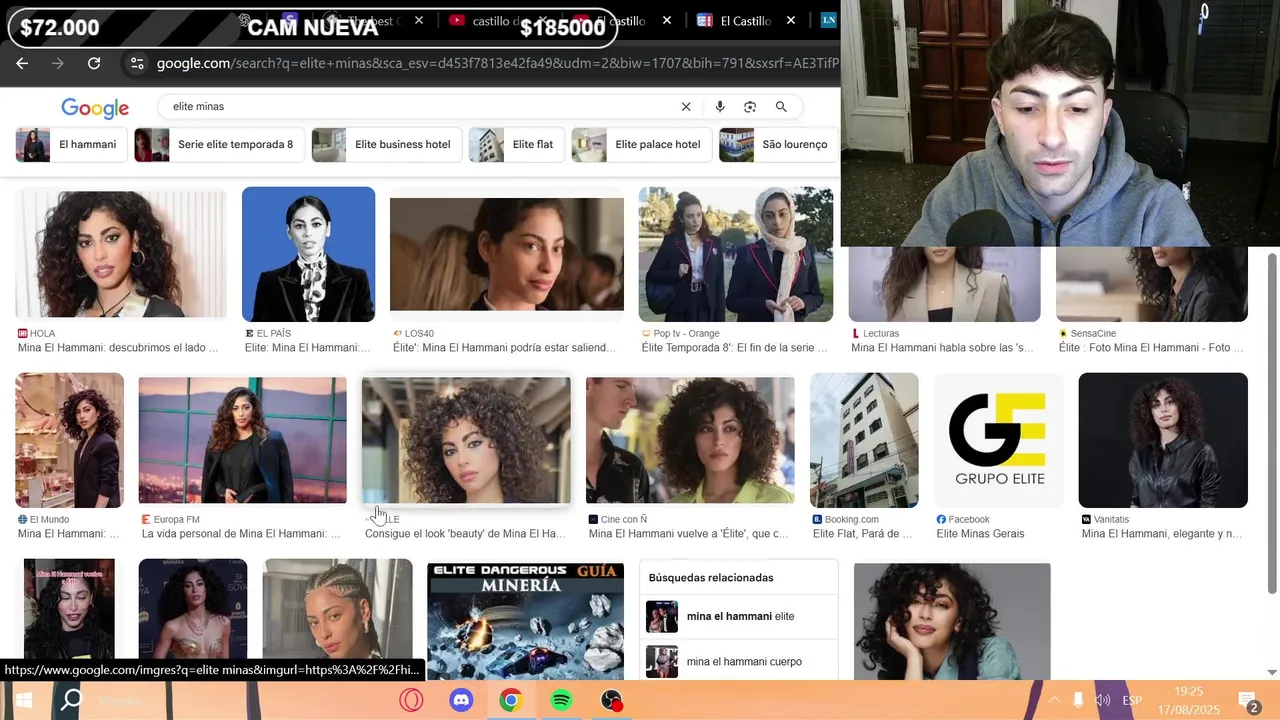
Task: Open the El Mundo image thumbnail
Action: point(69,440)
